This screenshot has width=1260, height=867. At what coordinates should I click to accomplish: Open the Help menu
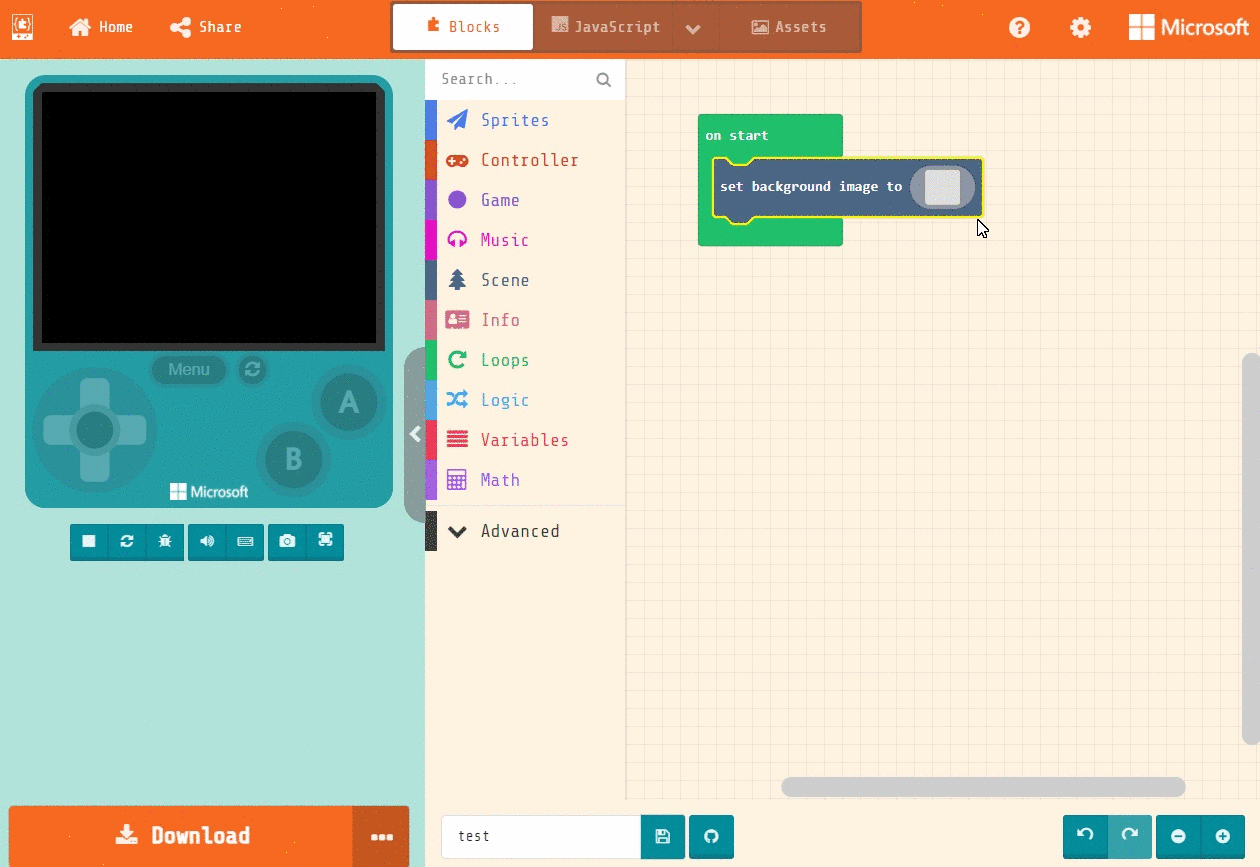click(x=1019, y=27)
